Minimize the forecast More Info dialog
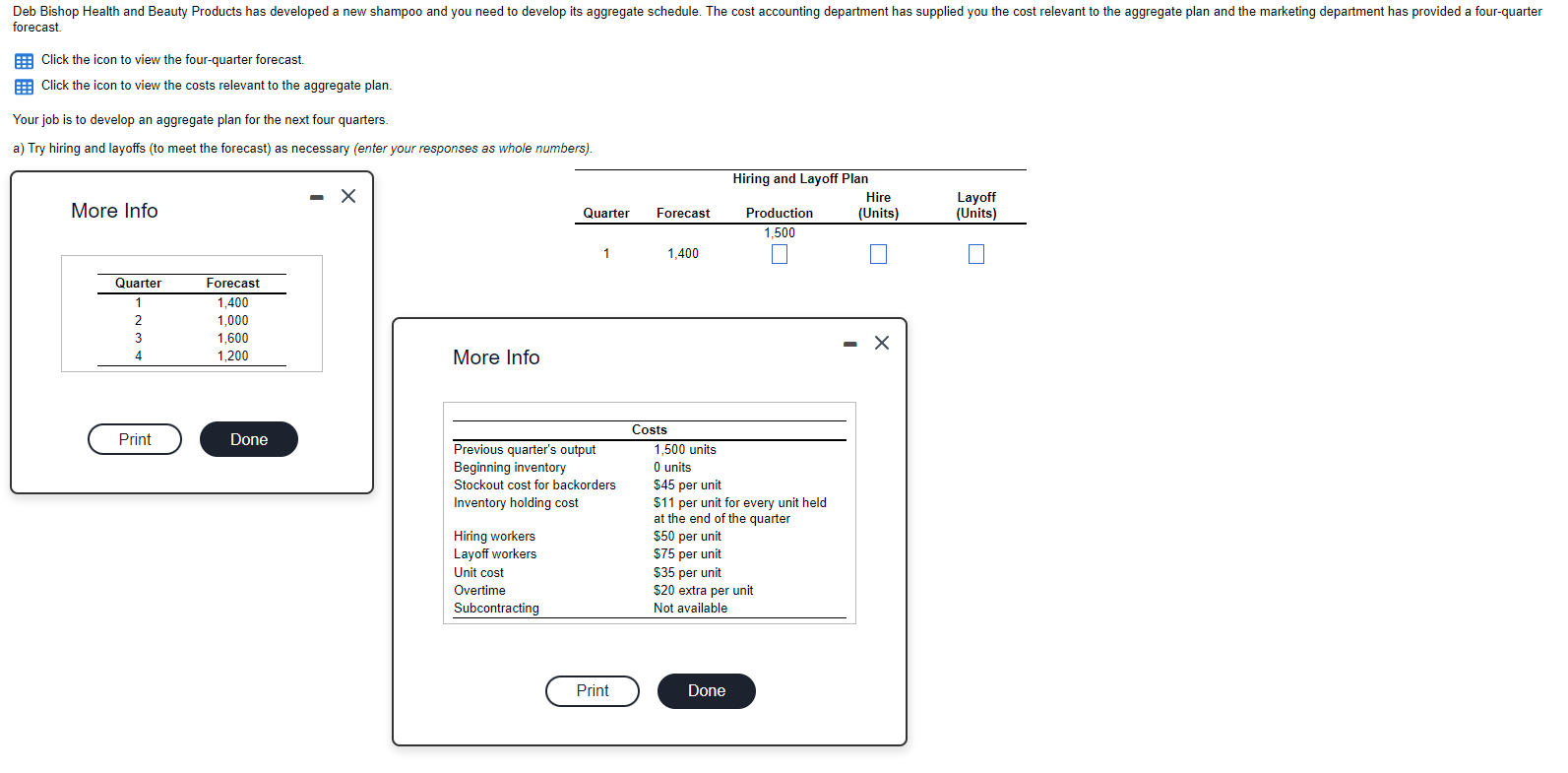Image resolution: width=1568 pixels, height=773 pixels. point(316,197)
